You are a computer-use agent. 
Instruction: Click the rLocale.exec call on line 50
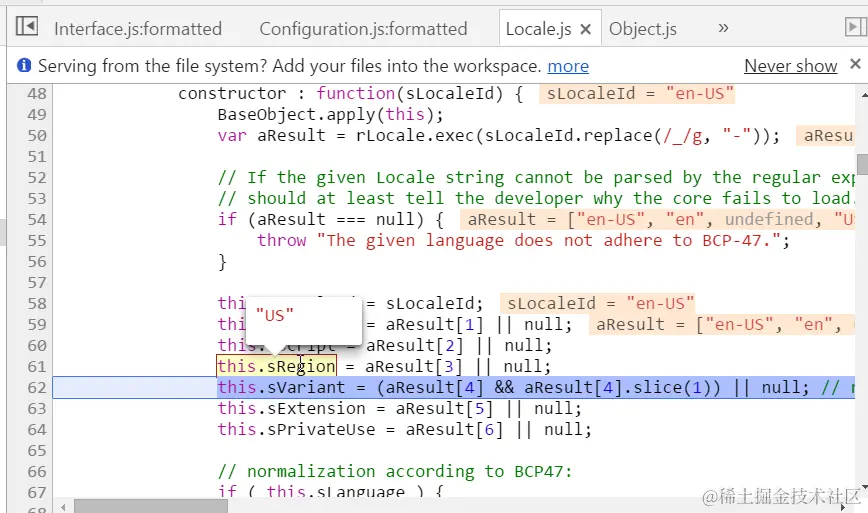coord(567,136)
